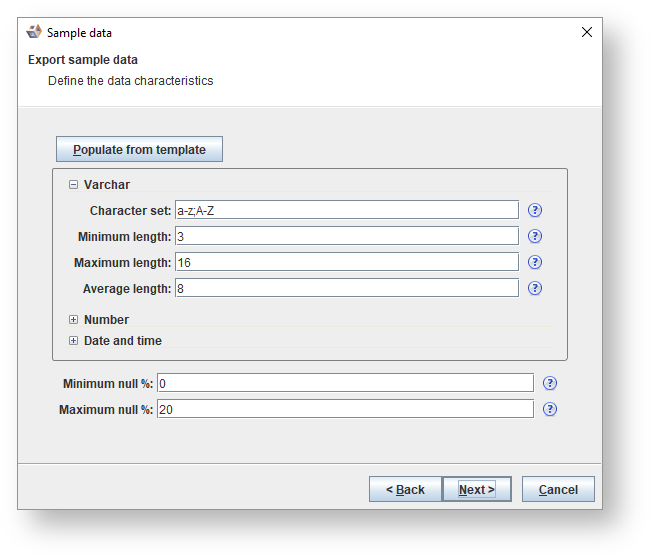Open help for Minimum null %
651x558 pixels.
pos(550,383)
